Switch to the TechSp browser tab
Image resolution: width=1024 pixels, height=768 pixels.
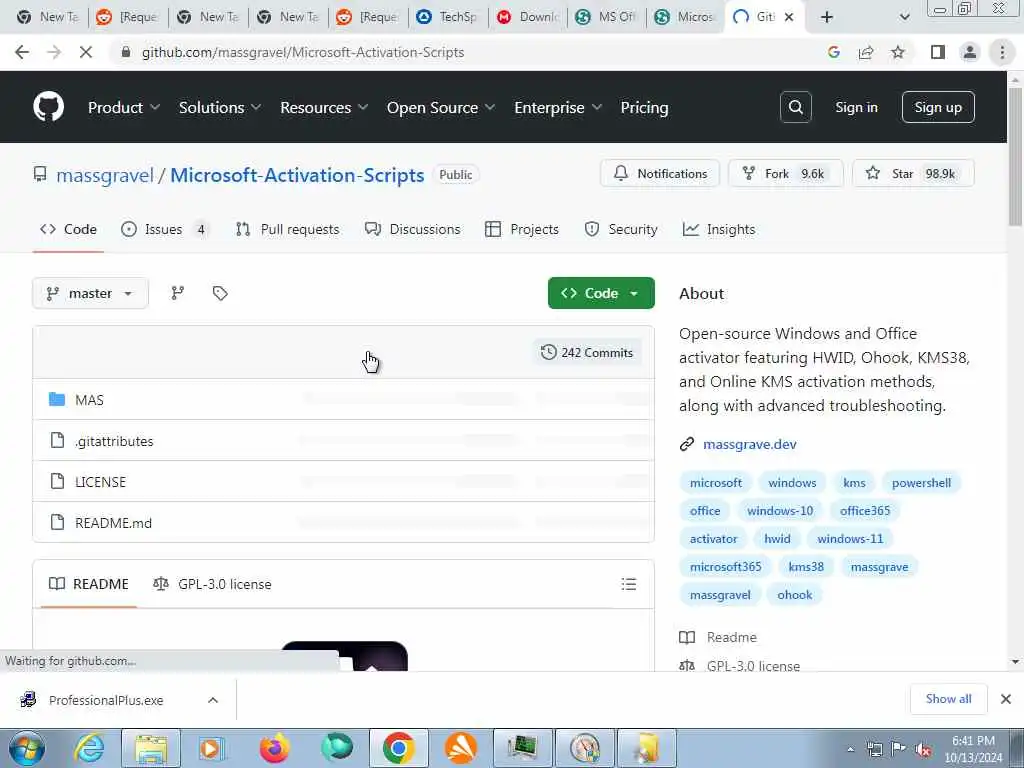click(x=448, y=17)
